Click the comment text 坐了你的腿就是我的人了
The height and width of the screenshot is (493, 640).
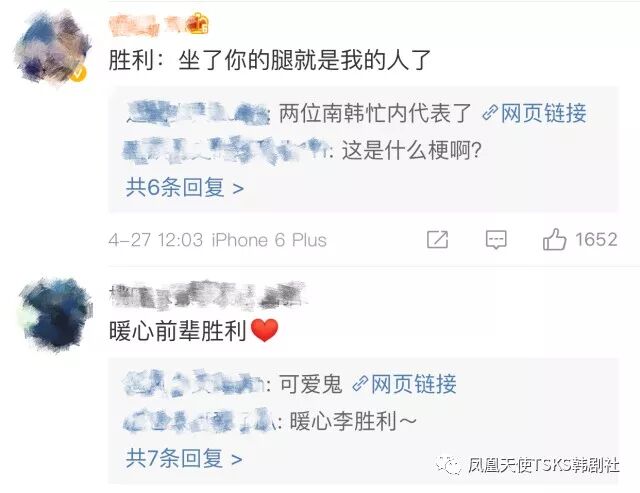304,60
